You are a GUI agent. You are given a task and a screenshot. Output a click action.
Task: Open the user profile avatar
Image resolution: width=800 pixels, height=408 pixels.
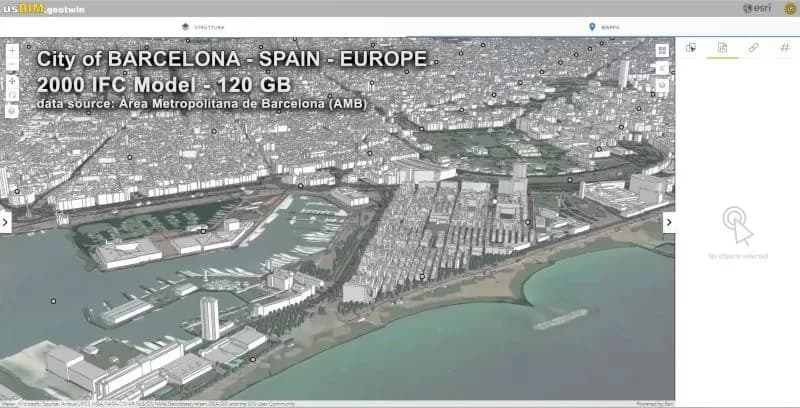click(790, 8)
